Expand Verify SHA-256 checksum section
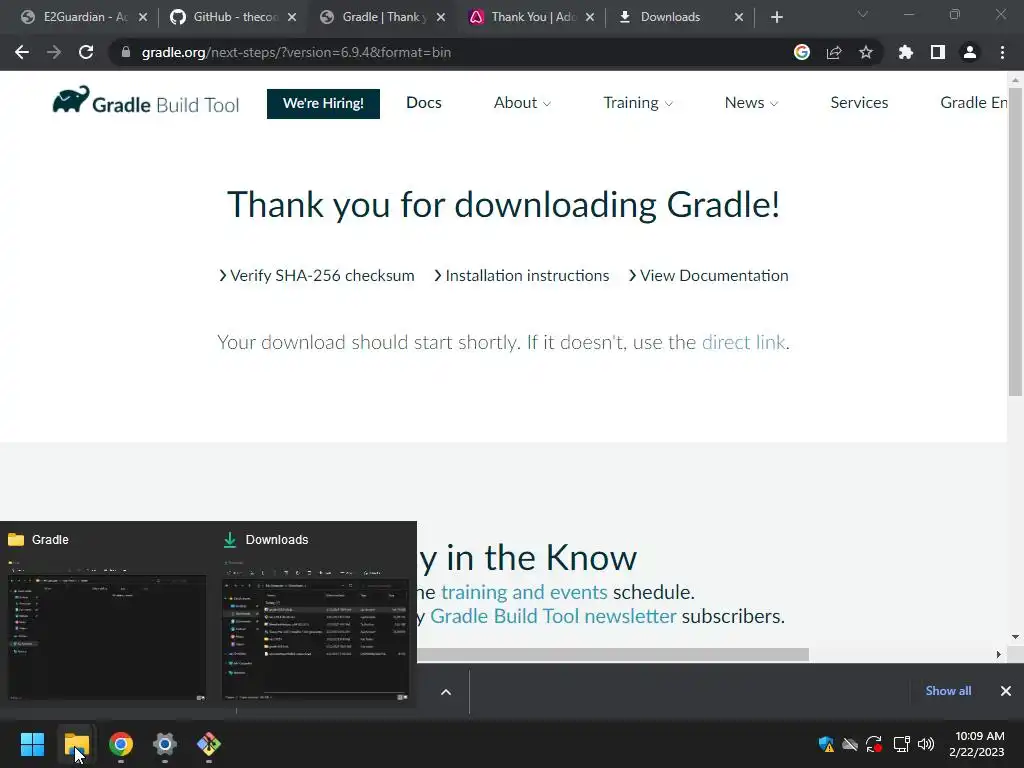Screen dimensions: 1024x768 [317, 276]
